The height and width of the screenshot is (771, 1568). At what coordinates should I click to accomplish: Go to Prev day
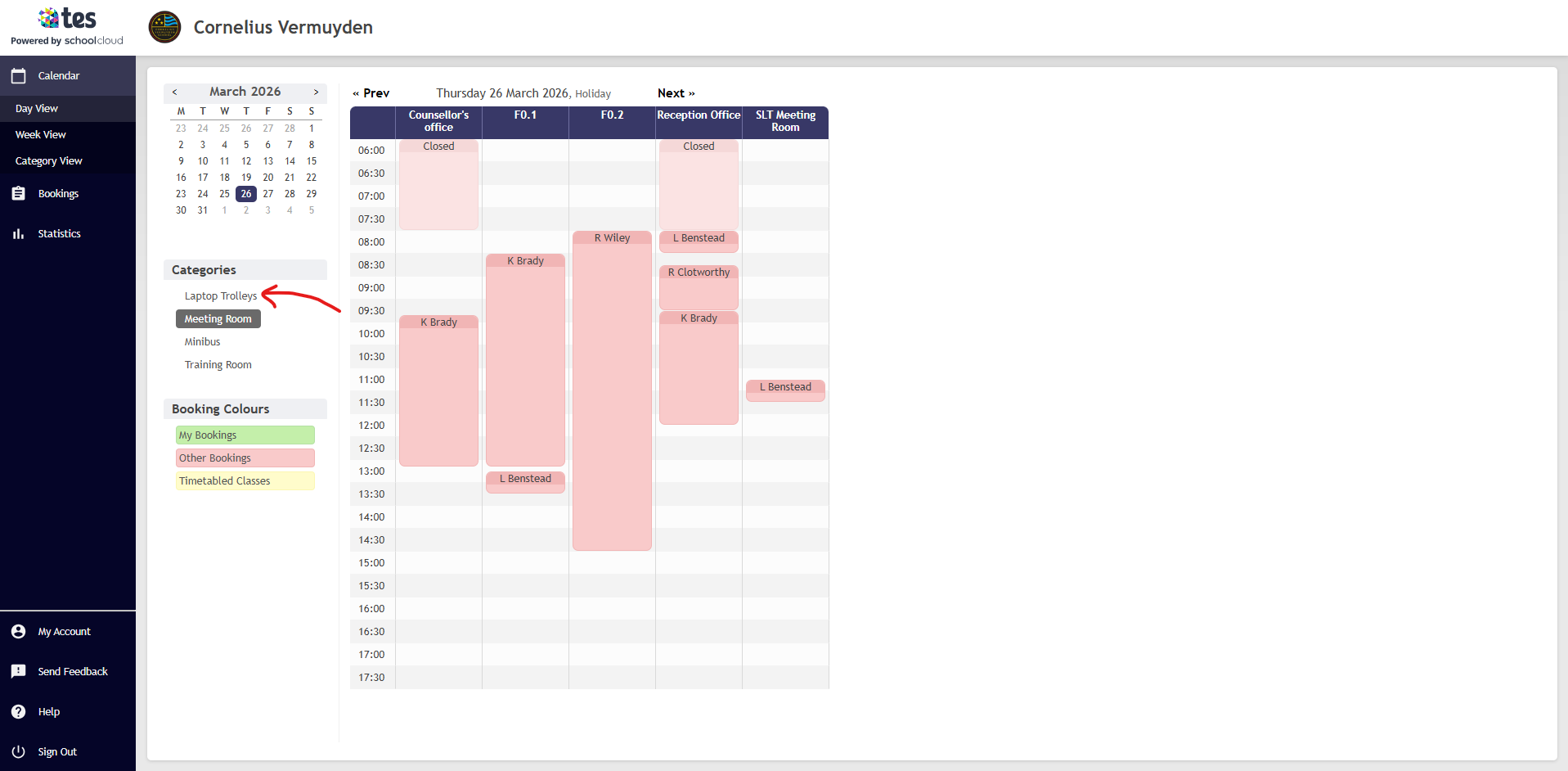coord(371,93)
